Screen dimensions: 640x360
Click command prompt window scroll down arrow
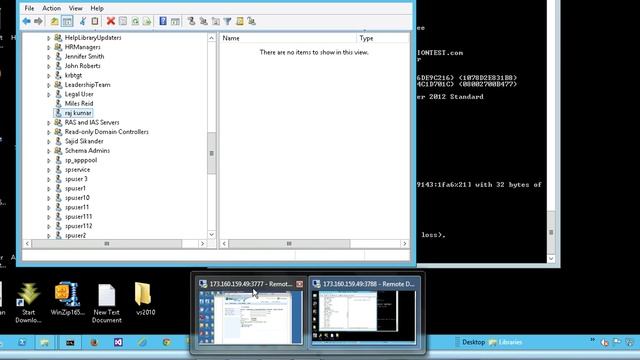(x=551, y=258)
